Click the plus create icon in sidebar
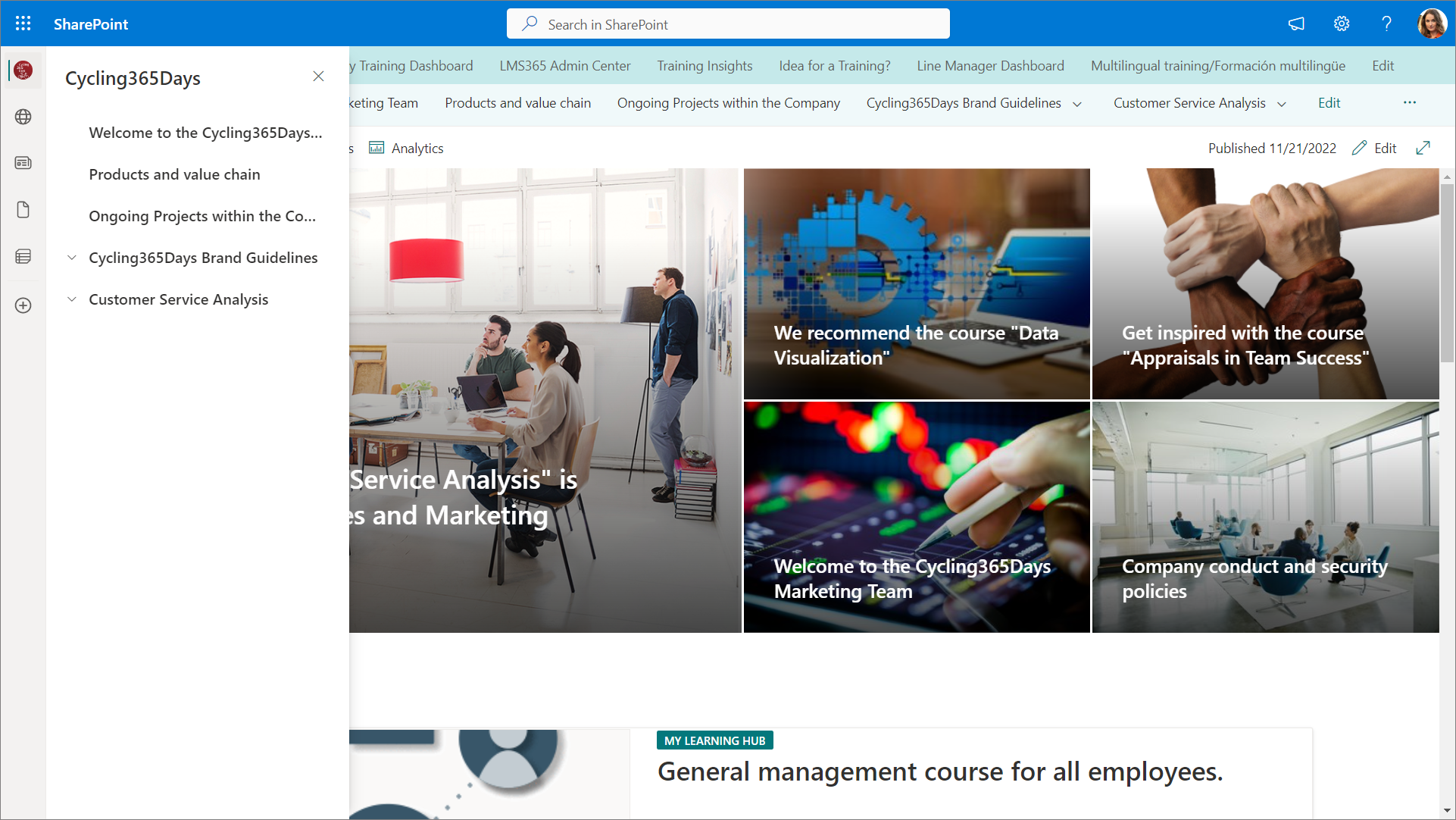 coord(23,305)
